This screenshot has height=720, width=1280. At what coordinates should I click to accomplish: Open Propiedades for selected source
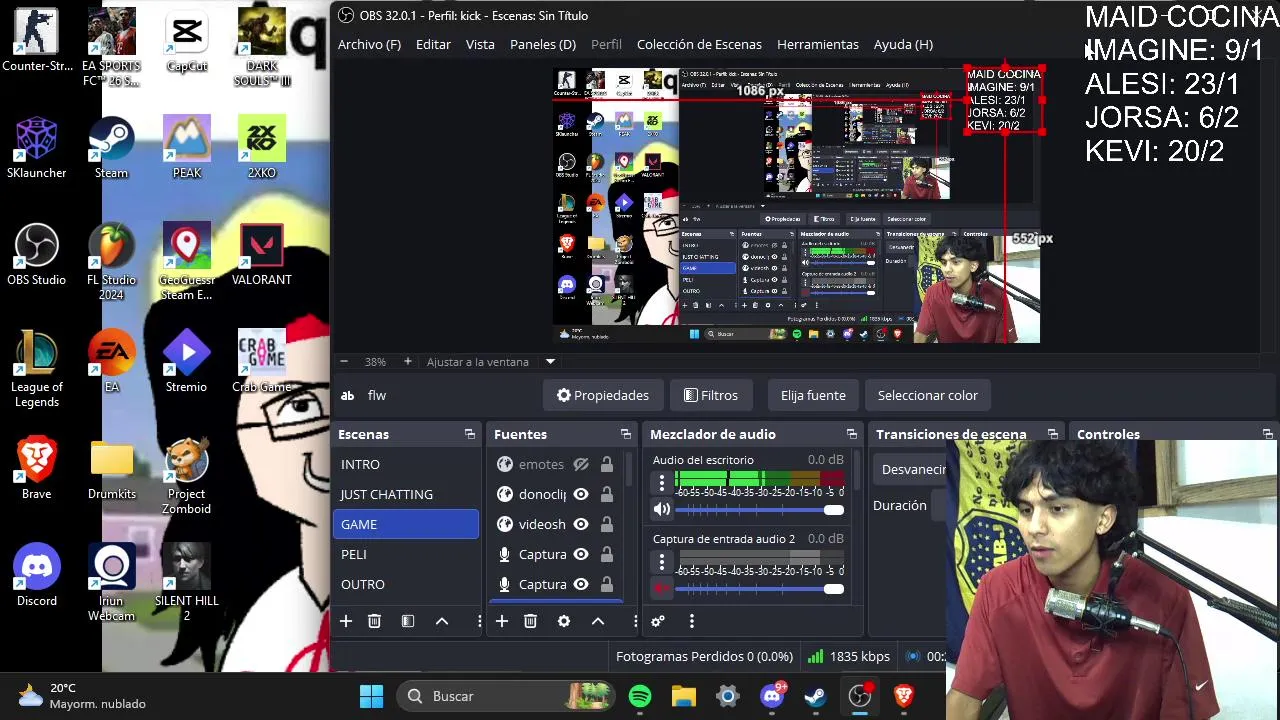click(x=603, y=395)
